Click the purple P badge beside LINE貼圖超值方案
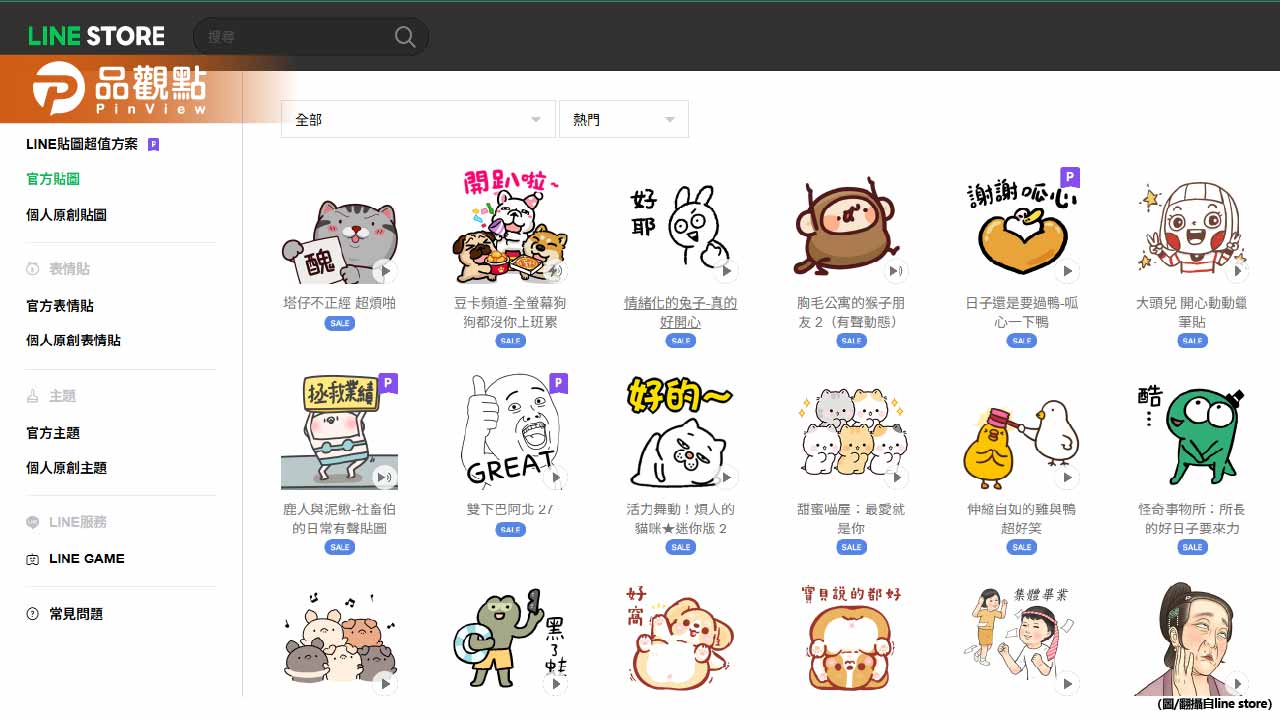Screen dimensions: 1280x720 [x=153, y=144]
